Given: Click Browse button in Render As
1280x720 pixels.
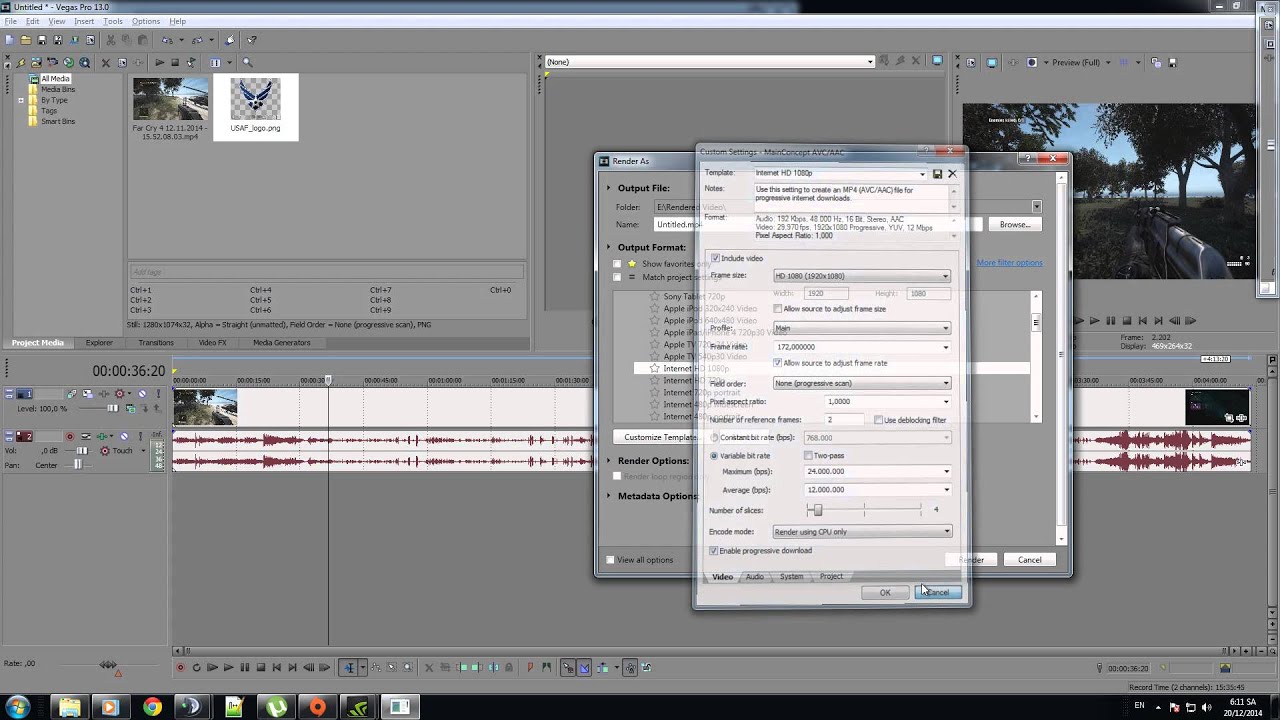Looking at the screenshot, I should tap(1014, 225).
